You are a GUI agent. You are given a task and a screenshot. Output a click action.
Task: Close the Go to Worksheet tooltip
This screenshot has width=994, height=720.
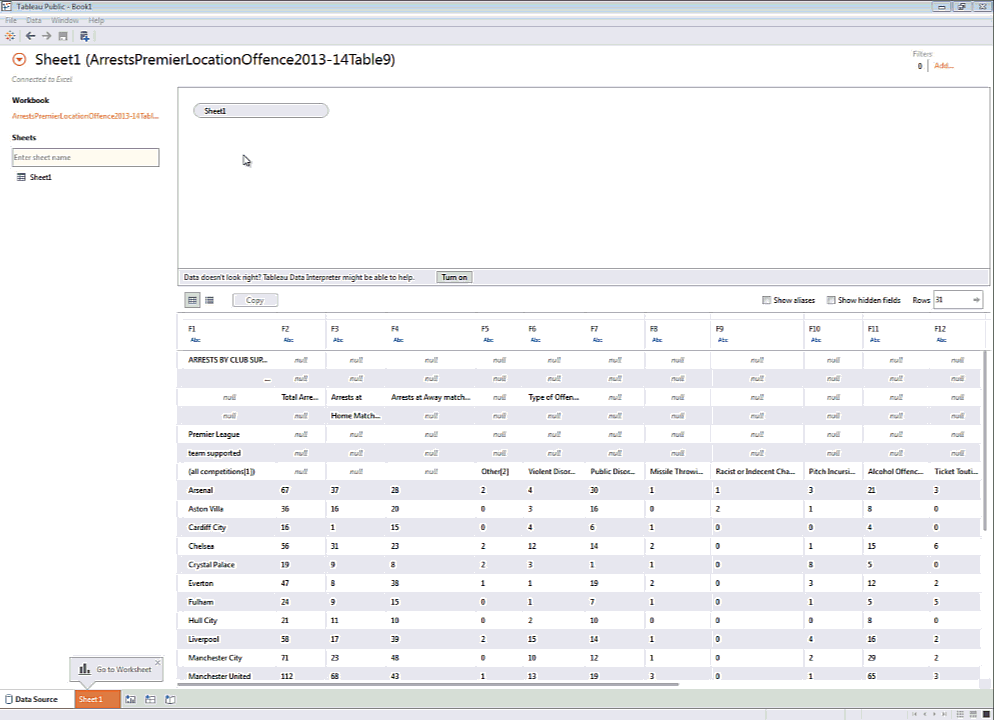tap(158, 662)
